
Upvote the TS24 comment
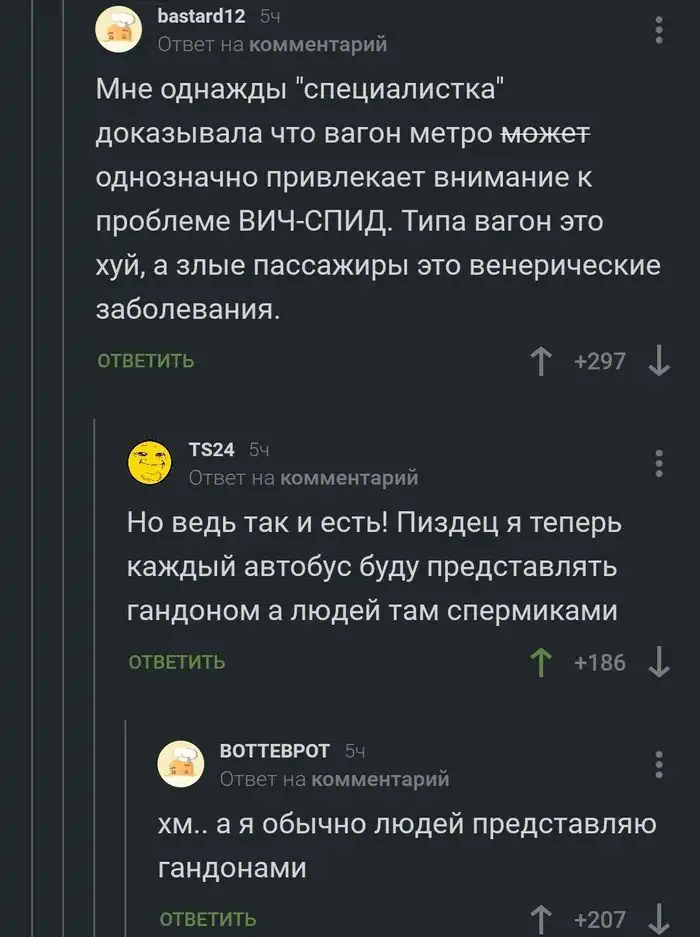(542, 662)
